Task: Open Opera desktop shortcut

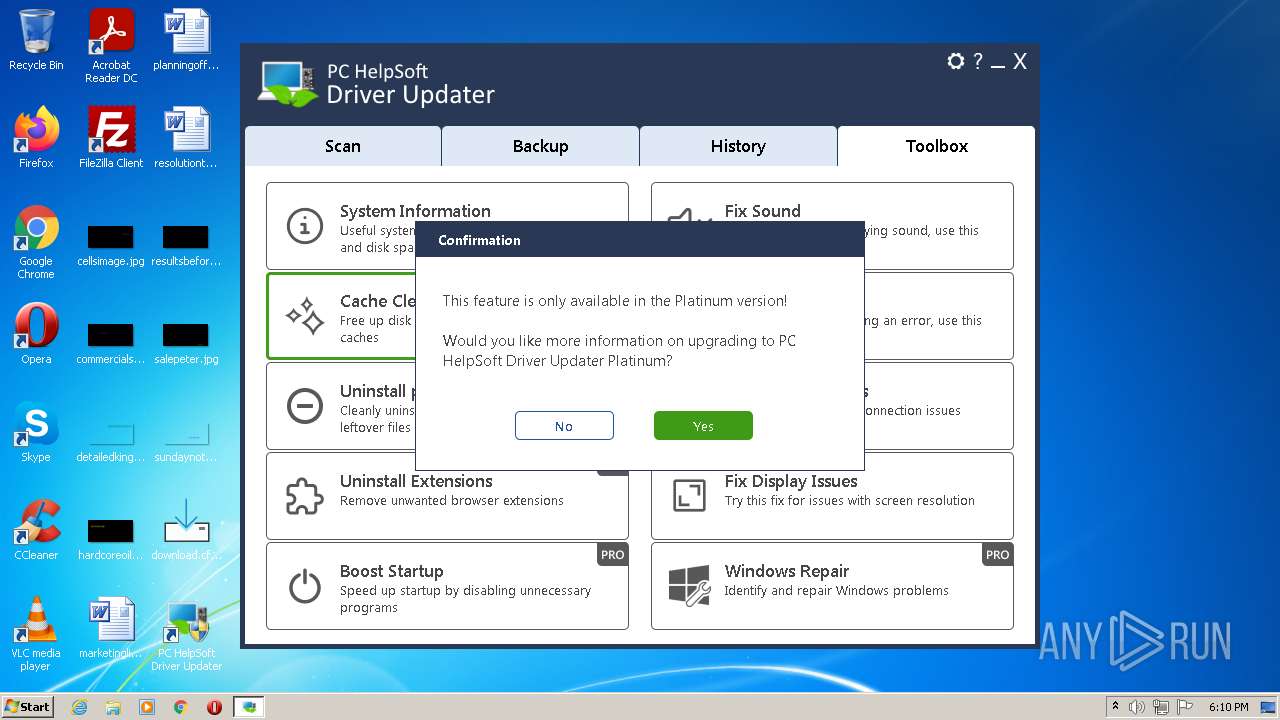Action: tap(36, 334)
